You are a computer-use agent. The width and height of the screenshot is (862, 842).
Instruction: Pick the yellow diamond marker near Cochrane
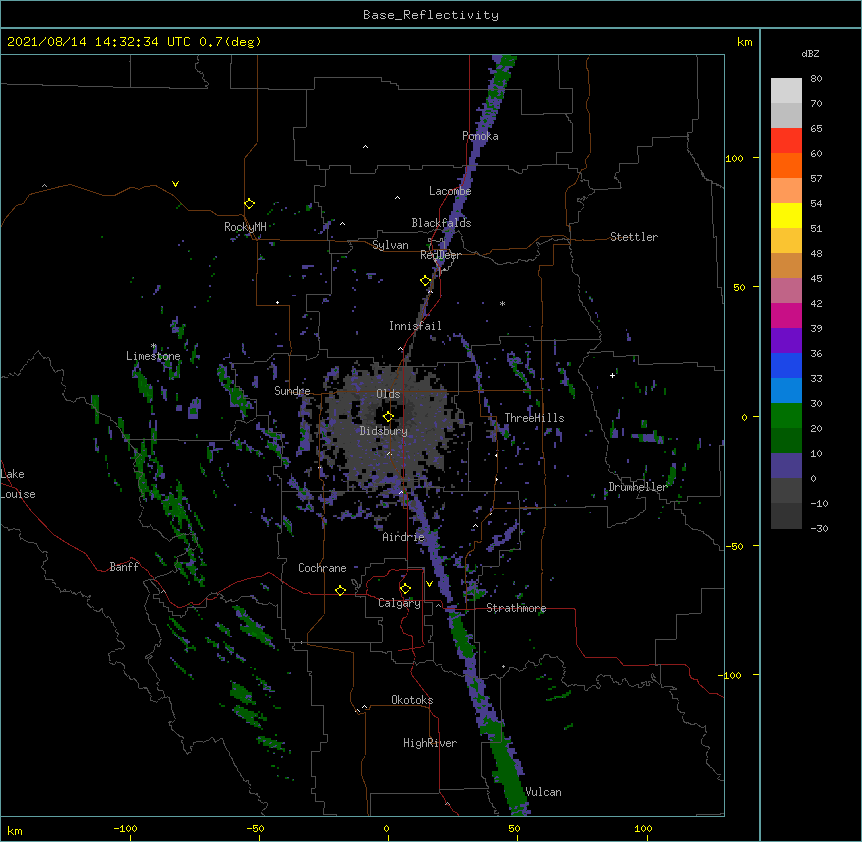pyautogui.click(x=340, y=590)
